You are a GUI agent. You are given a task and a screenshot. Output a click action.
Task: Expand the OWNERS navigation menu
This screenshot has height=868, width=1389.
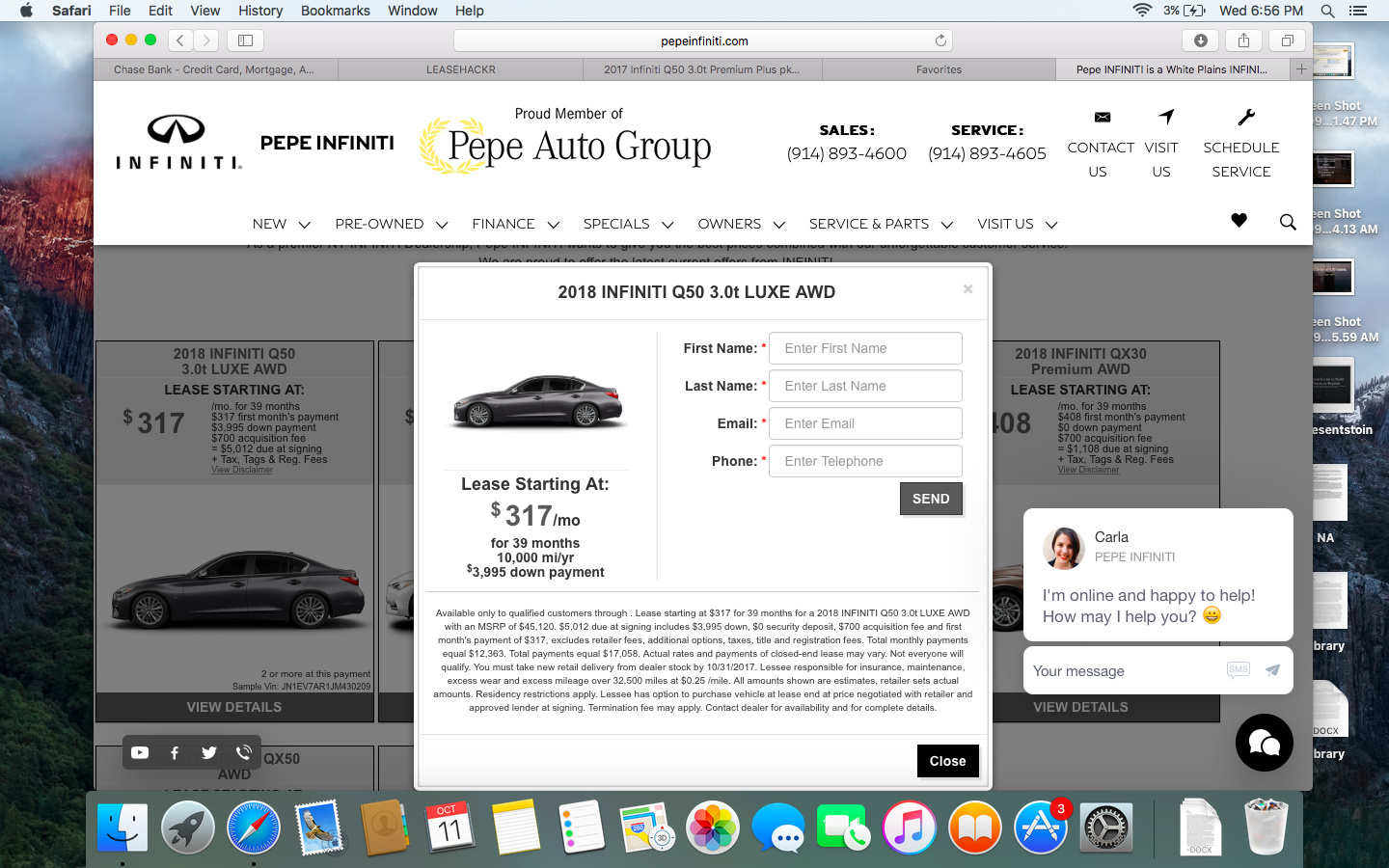(742, 224)
